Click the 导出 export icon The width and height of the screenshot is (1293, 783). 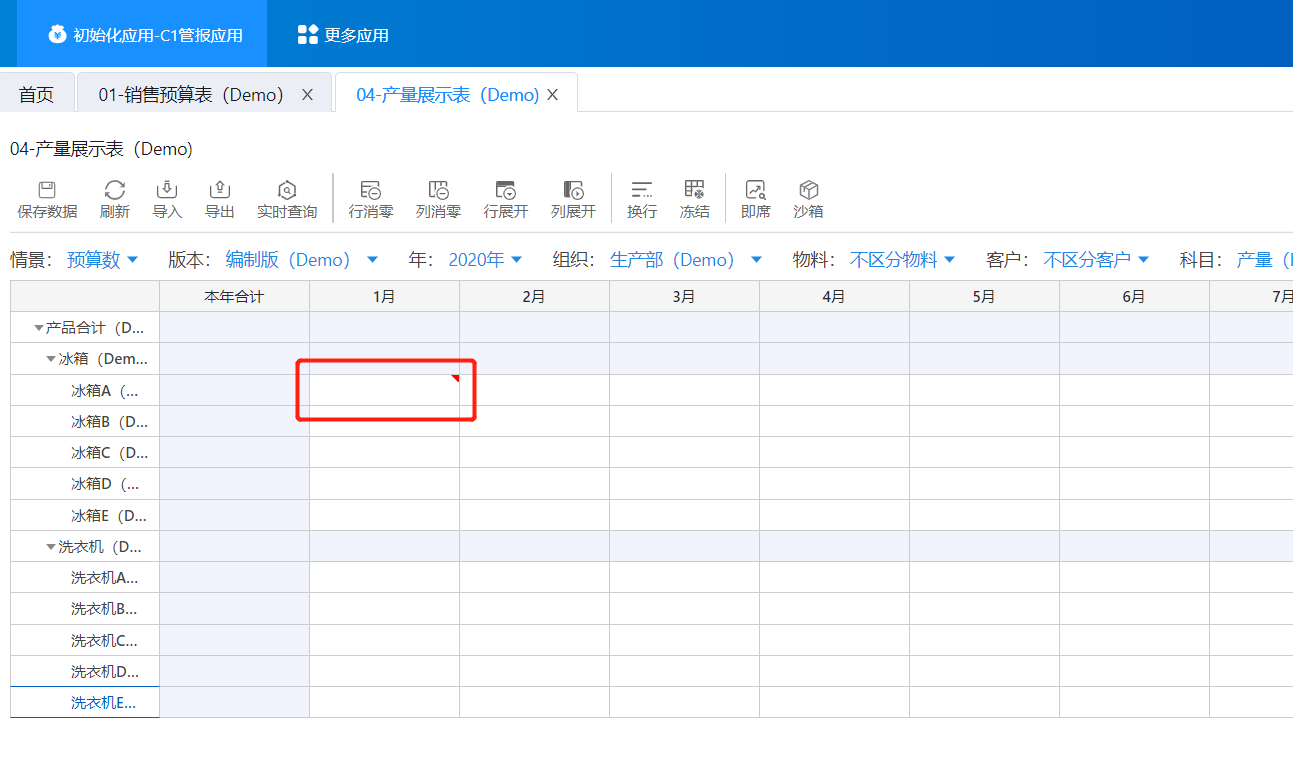219,190
